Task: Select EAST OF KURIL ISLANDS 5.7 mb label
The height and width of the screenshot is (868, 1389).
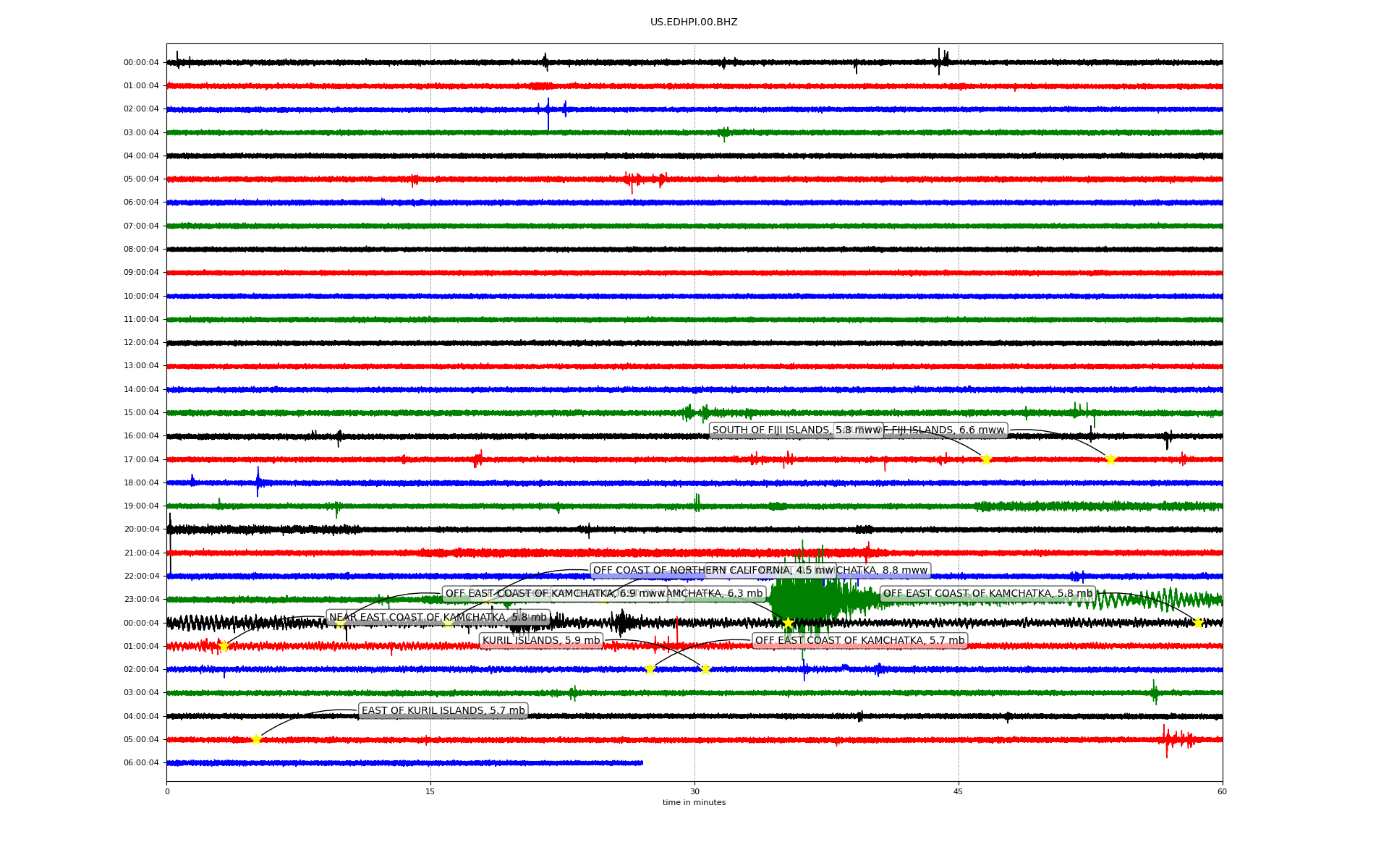Action: pos(443,711)
